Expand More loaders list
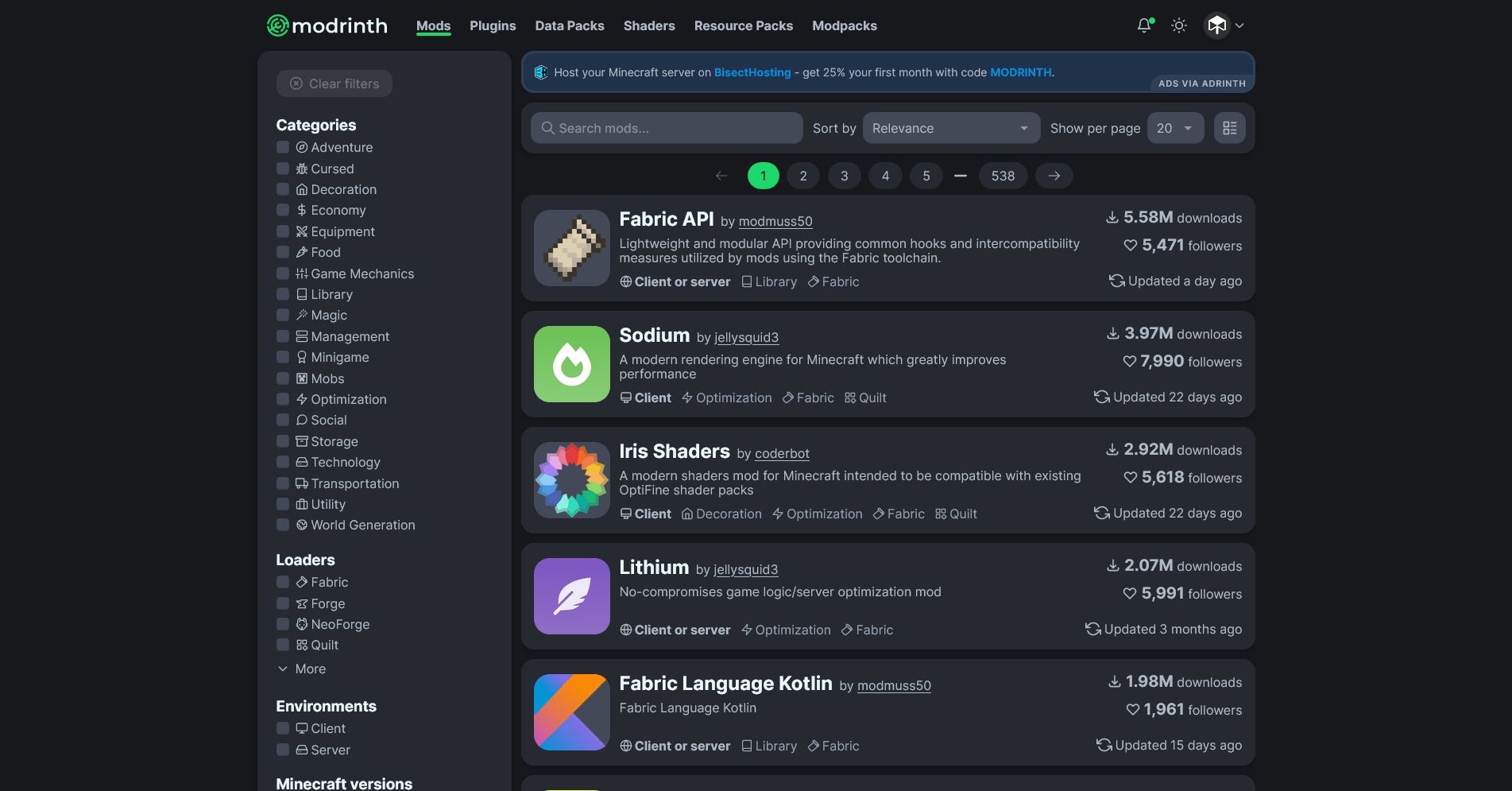The height and width of the screenshot is (791, 1512). click(301, 669)
